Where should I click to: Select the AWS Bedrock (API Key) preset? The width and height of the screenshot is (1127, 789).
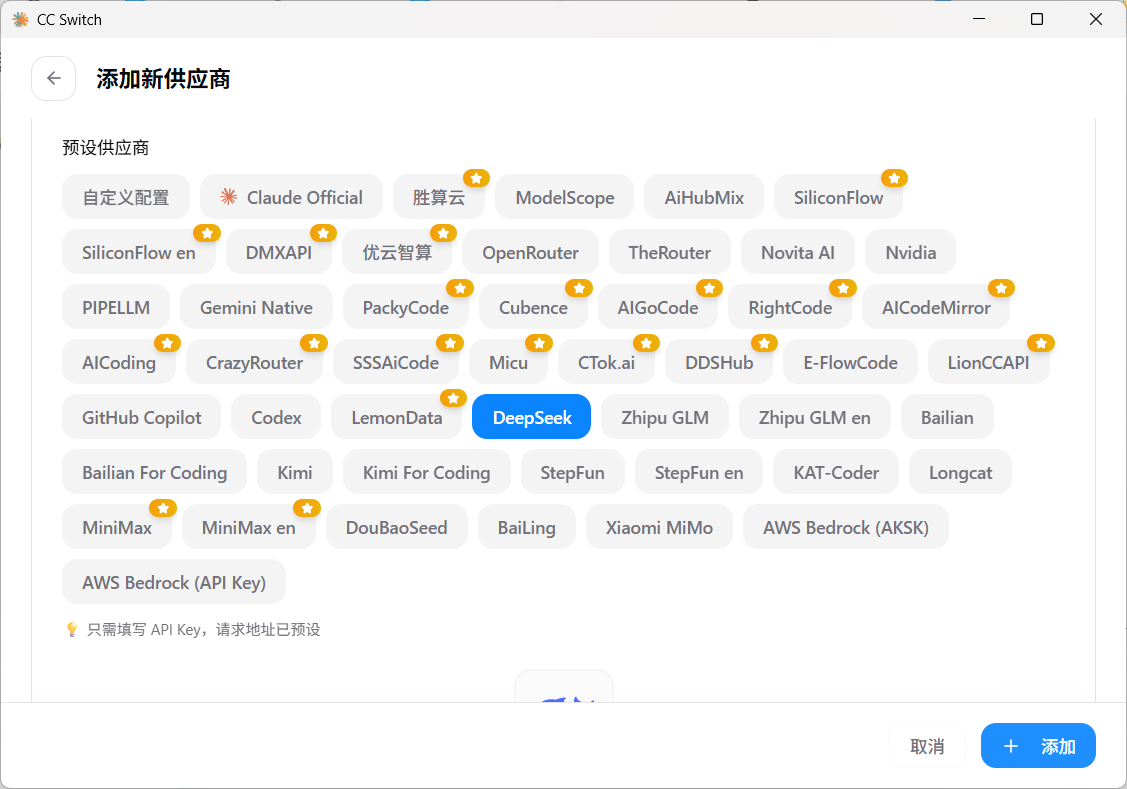click(x=174, y=582)
